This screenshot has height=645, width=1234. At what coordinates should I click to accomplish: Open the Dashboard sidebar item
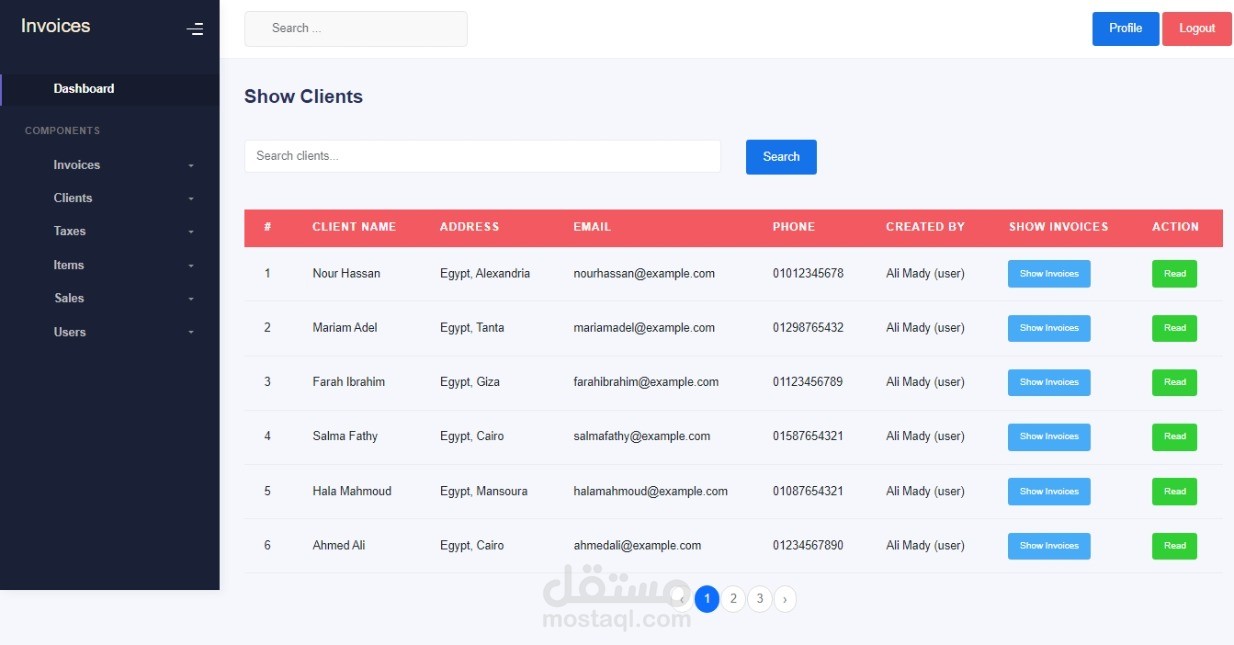(83, 88)
